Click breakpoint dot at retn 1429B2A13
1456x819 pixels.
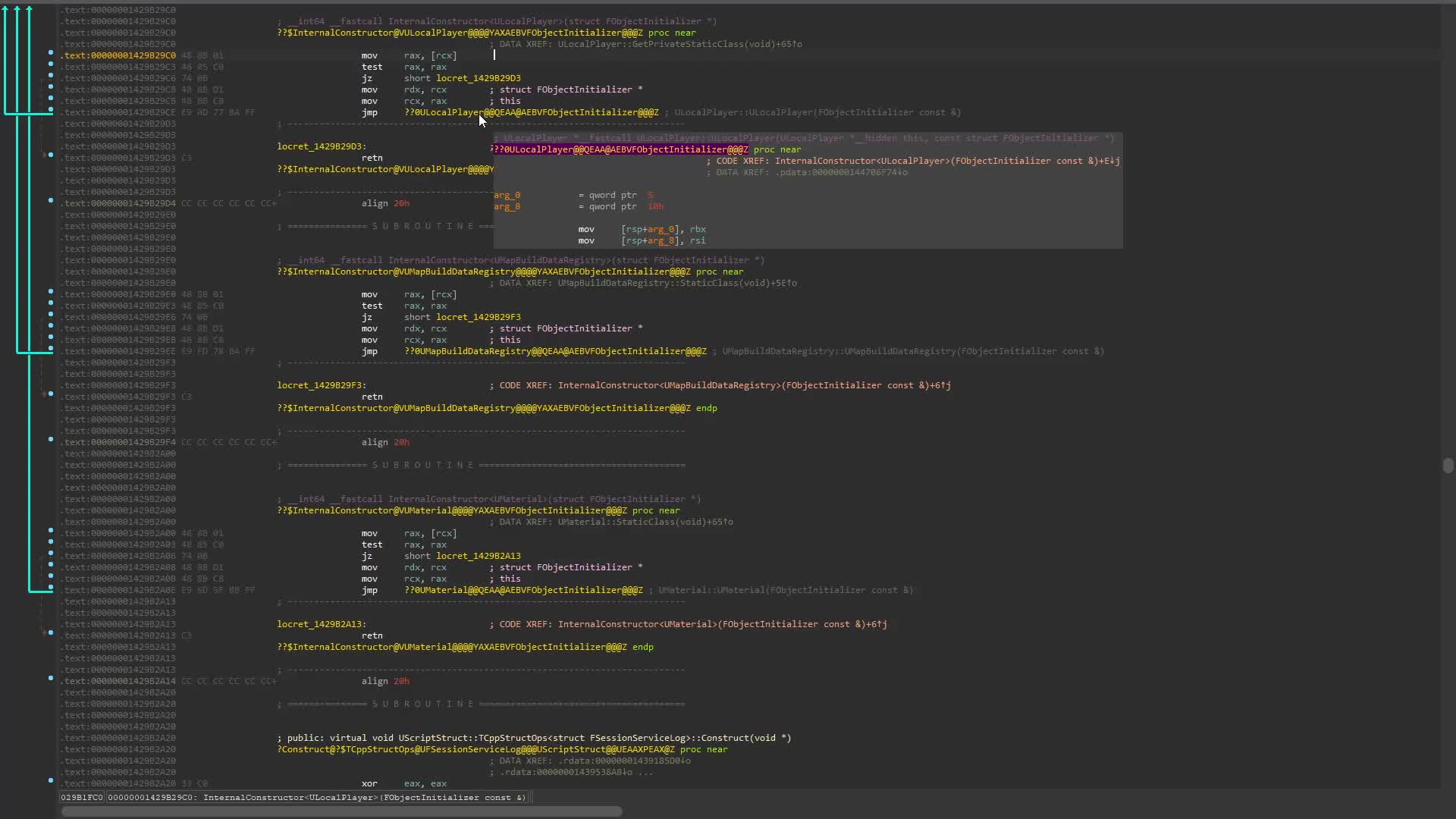(x=51, y=632)
